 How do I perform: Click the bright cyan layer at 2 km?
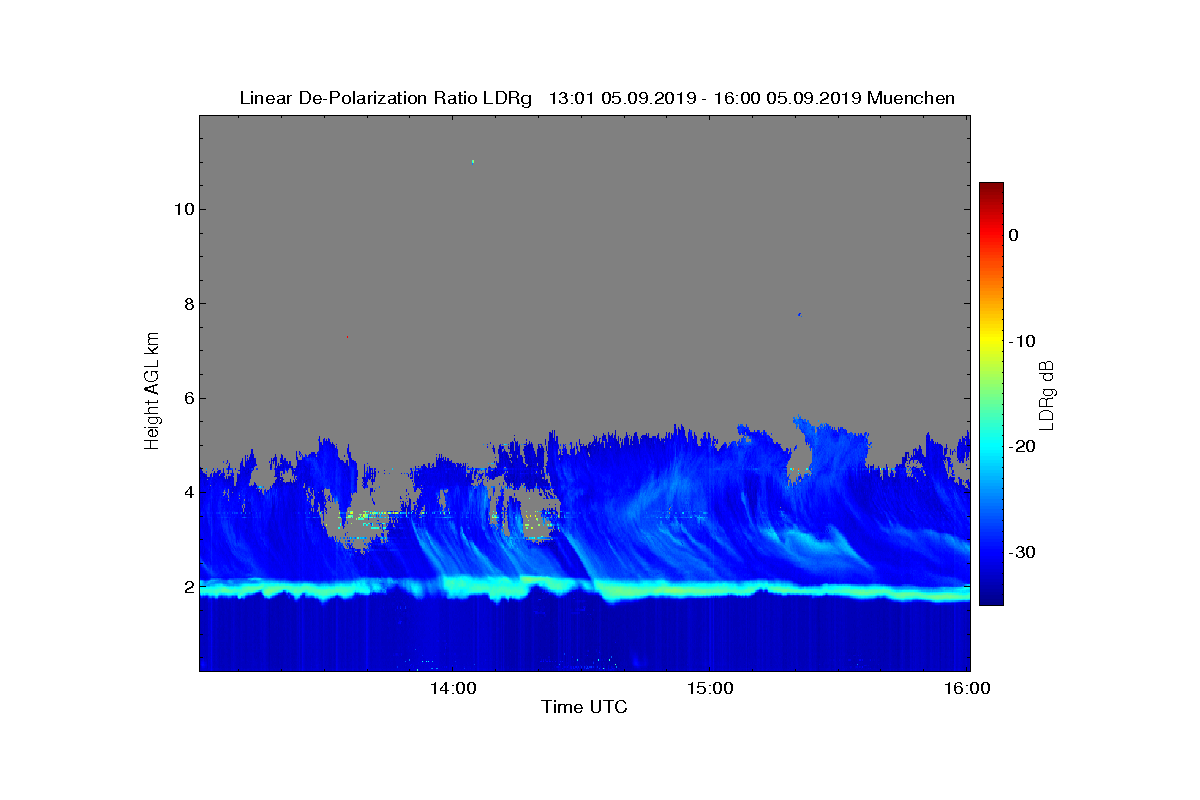585,590
